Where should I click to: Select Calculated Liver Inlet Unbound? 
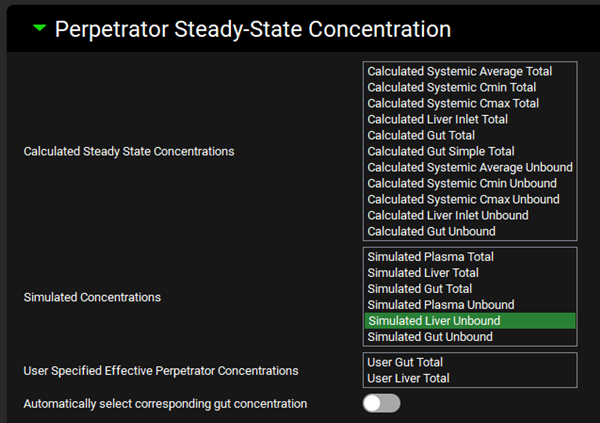pyautogui.click(x=447, y=215)
